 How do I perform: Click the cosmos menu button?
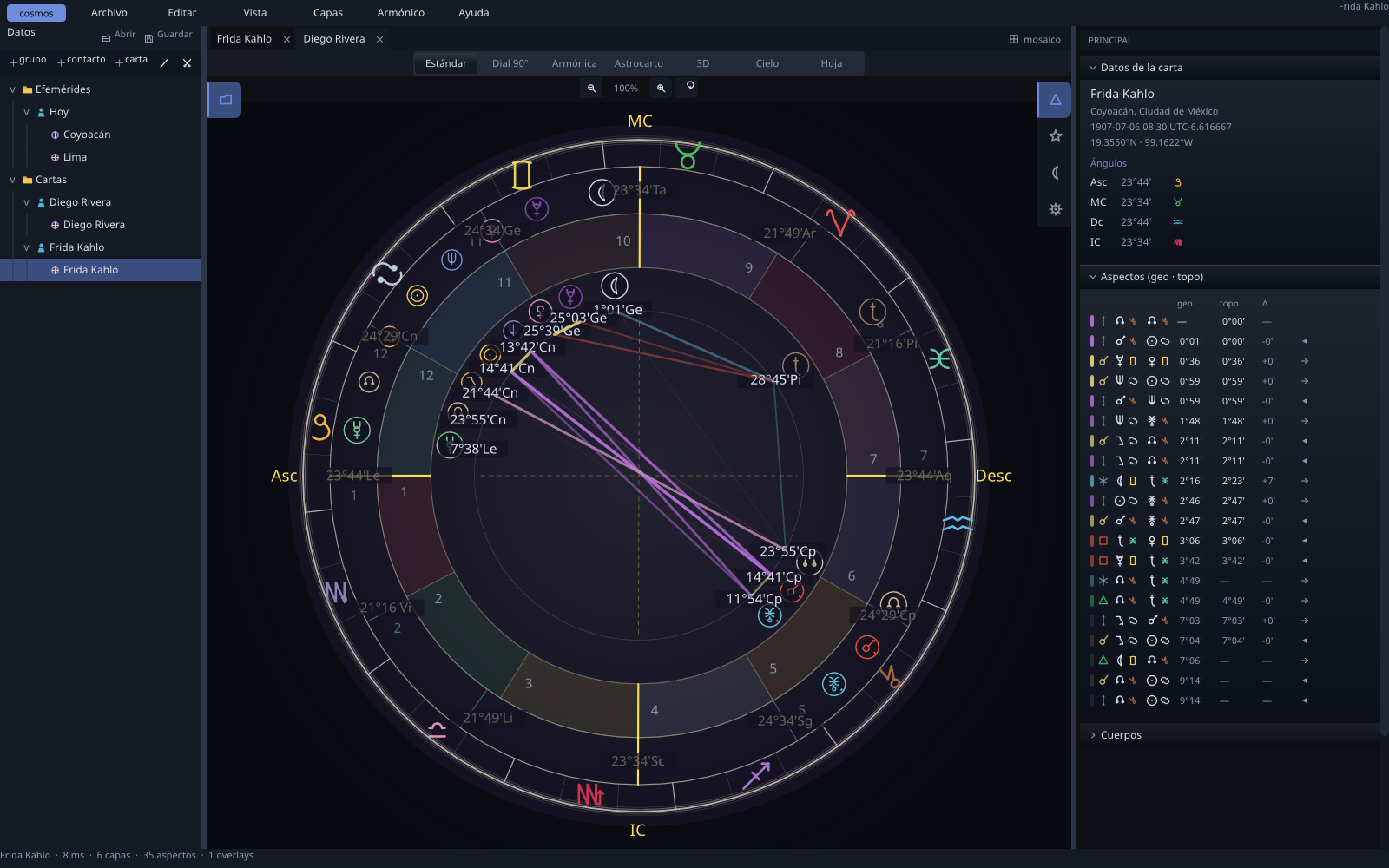[36, 13]
